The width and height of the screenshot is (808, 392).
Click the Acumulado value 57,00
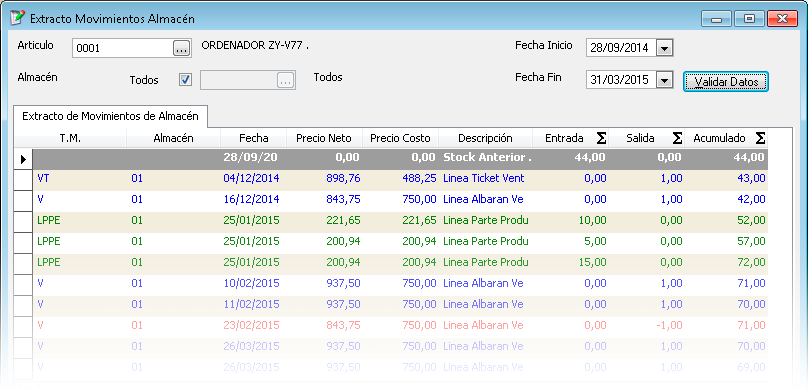[751, 241]
